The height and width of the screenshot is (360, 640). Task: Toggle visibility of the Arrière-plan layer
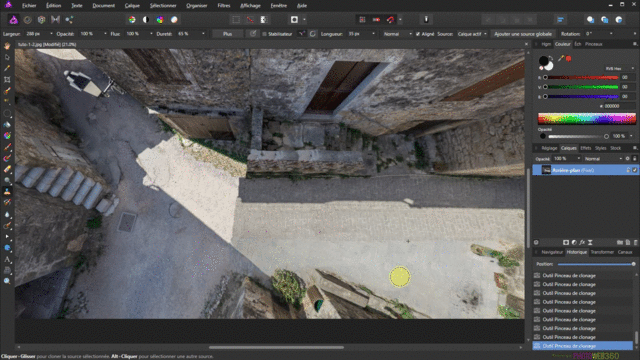[635, 170]
